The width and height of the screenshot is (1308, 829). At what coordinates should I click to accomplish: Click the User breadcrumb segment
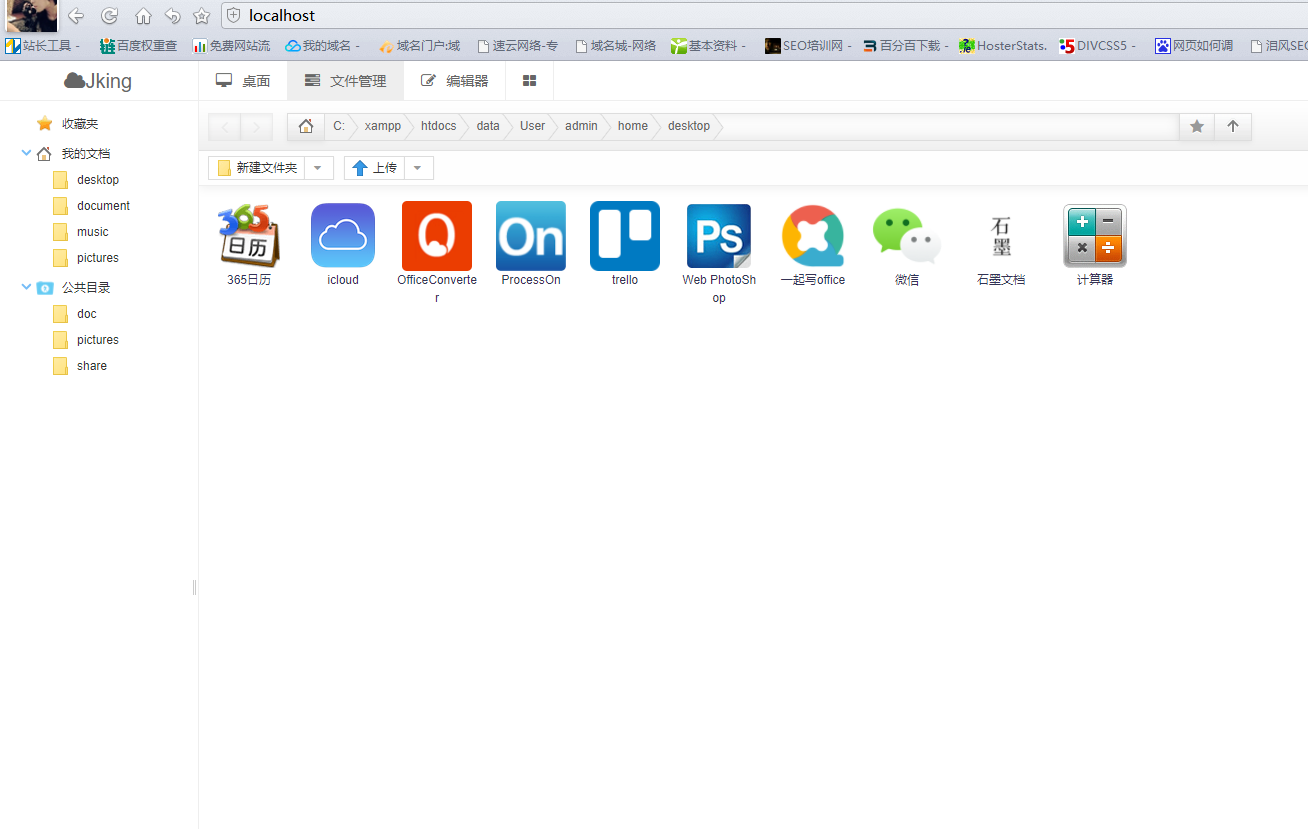pos(532,126)
